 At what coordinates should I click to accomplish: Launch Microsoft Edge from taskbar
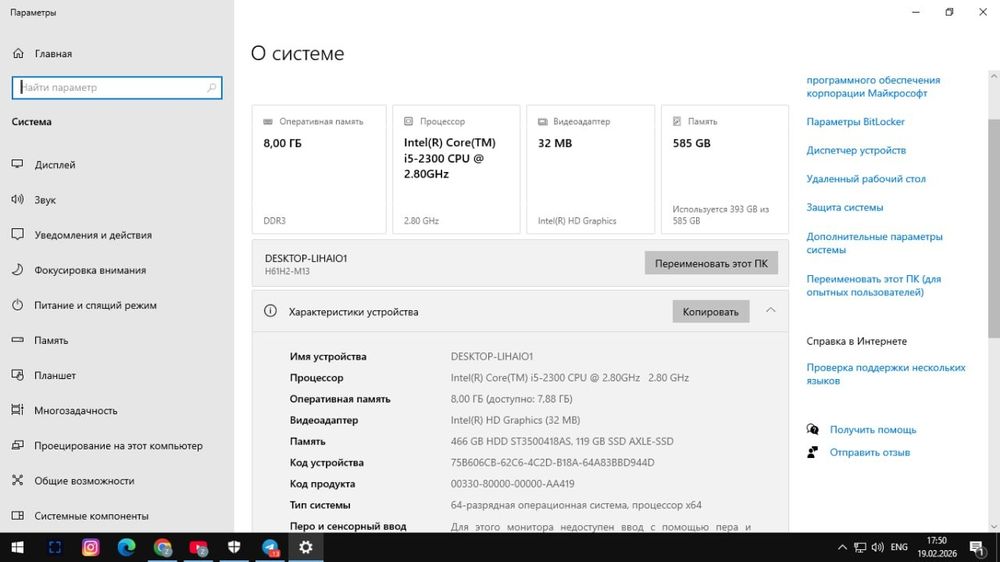126,547
